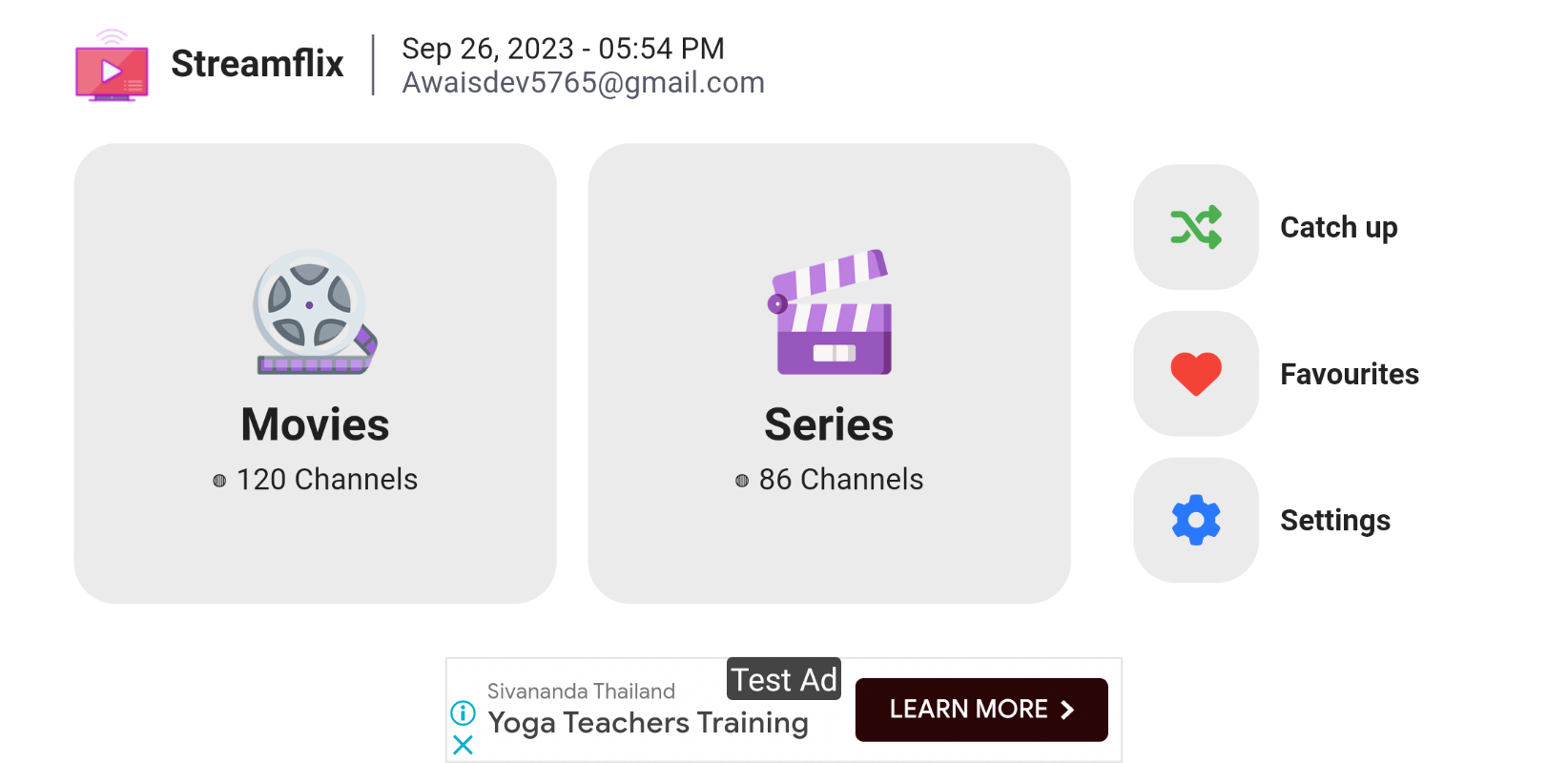Select the Movies heading text
This screenshot has height=763, width=1568.
pos(315,424)
